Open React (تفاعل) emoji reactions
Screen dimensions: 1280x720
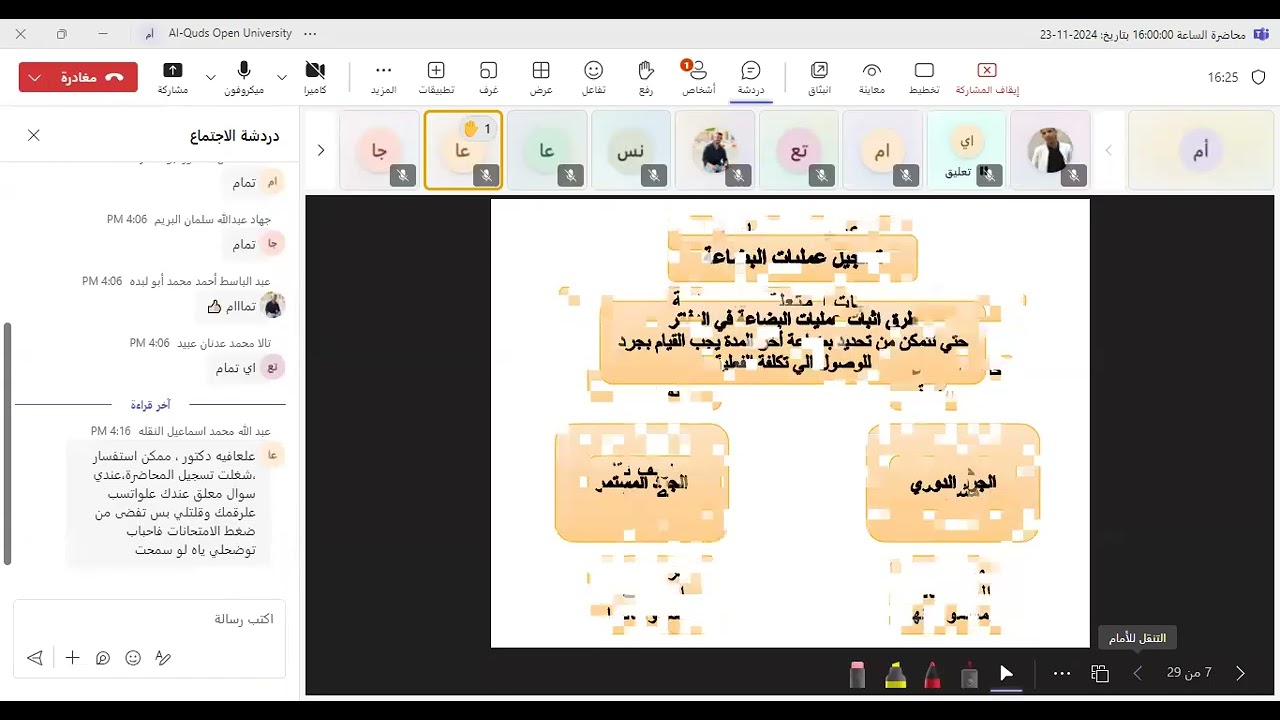[x=594, y=77]
